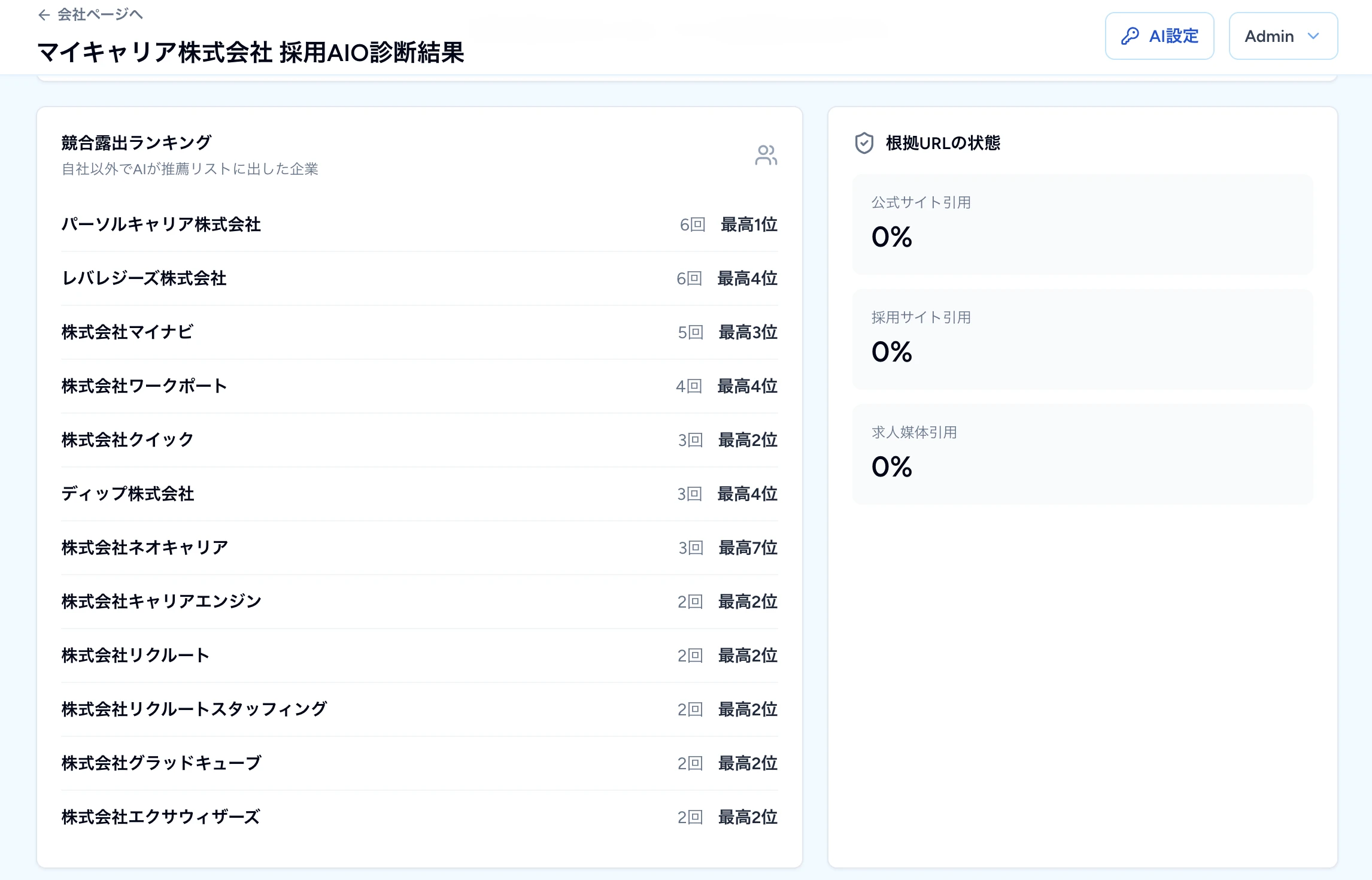The height and width of the screenshot is (880, 1372).
Task: Select row 株式会社リクルート
Action: pos(419,656)
